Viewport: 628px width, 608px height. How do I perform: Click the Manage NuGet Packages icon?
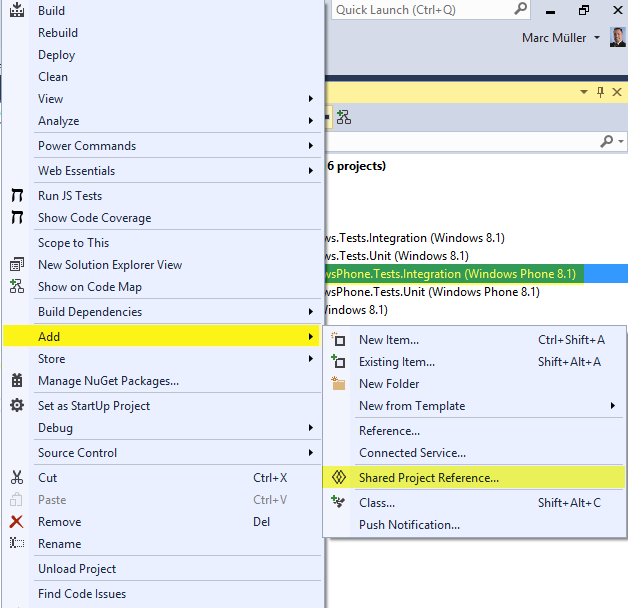click(17, 381)
